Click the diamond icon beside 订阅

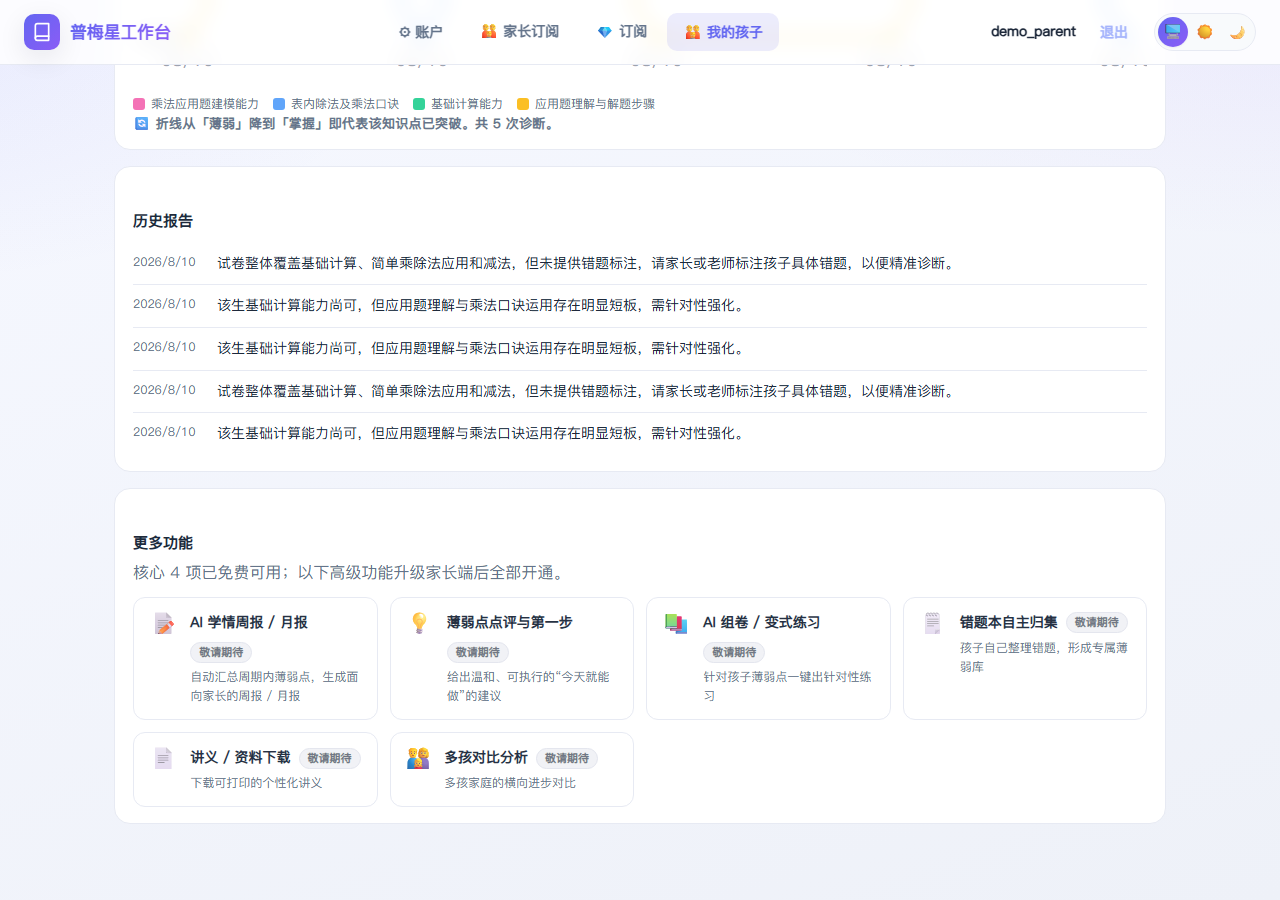pyautogui.click(x=605, y=32)
